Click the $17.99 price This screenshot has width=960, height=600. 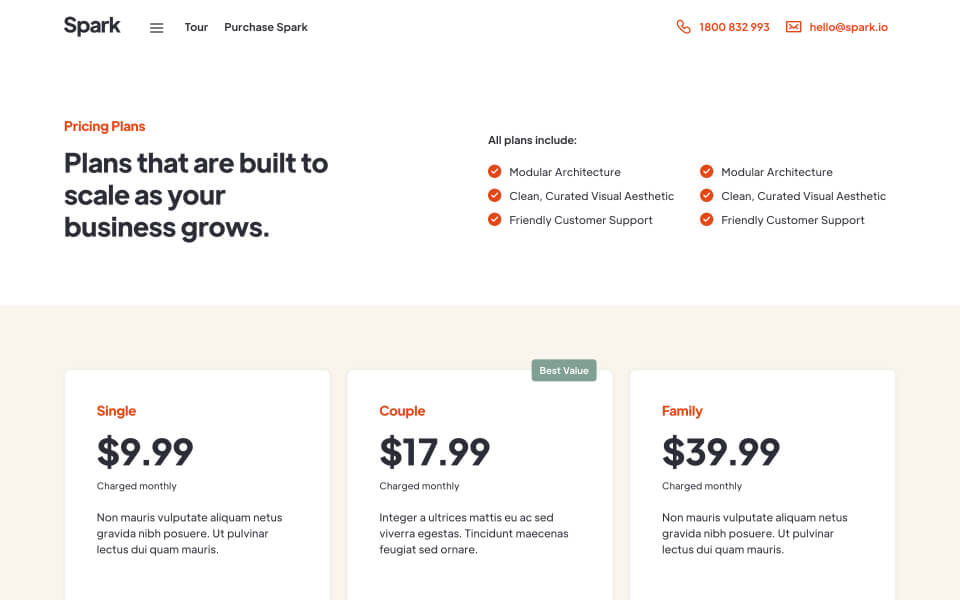[435, 452]
